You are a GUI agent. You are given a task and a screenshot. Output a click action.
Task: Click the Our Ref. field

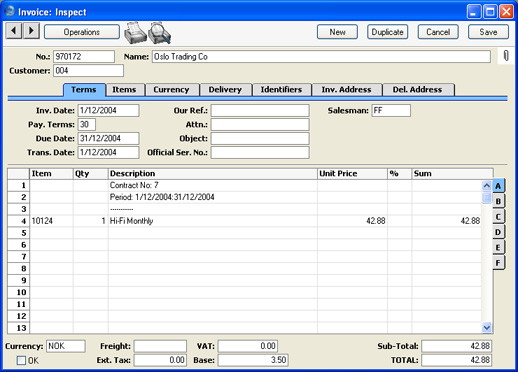(x=260, y=110)
